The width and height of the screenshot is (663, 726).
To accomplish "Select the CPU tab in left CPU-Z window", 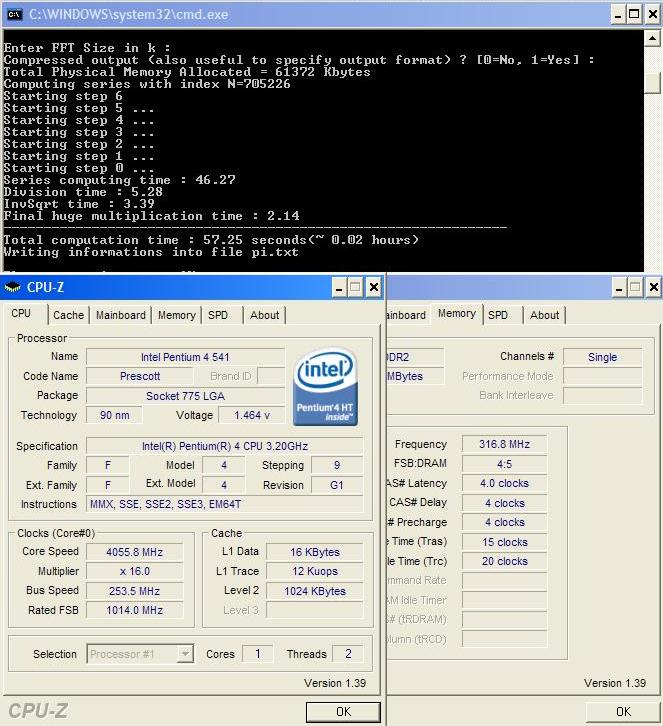I will tap(21, 313).
